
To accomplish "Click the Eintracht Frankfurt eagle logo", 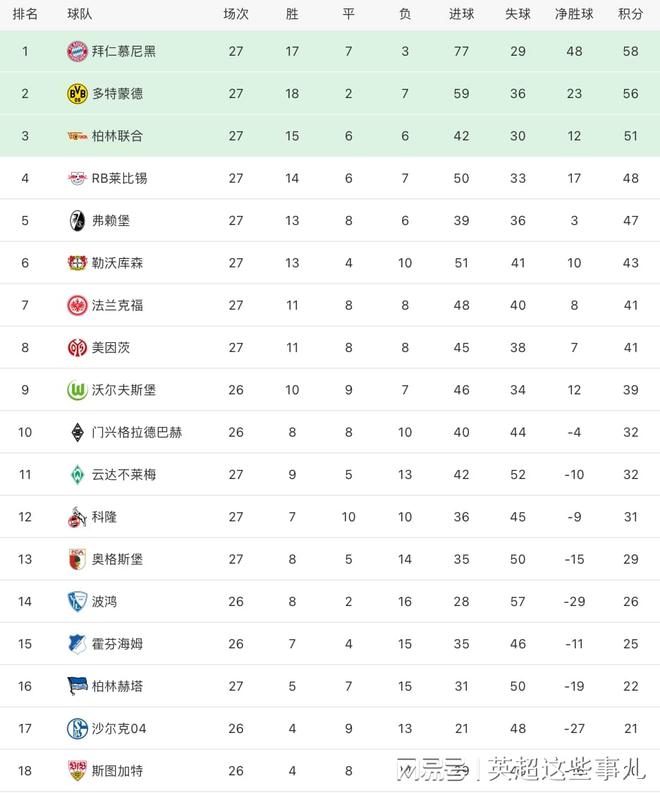I will click(76, 305).
